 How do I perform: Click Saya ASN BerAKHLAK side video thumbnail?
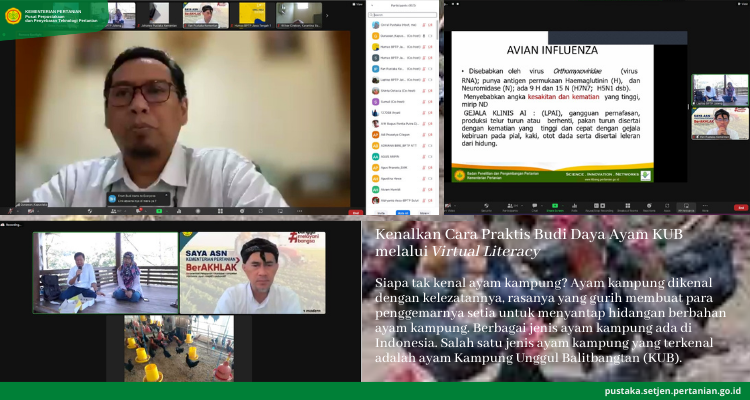pos(720,123)
